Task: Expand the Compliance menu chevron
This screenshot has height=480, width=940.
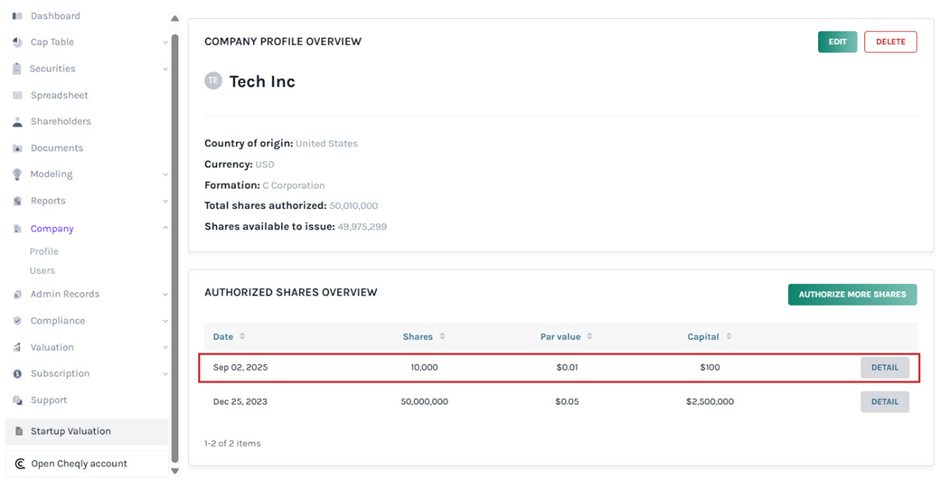Action: coord(165,321)
